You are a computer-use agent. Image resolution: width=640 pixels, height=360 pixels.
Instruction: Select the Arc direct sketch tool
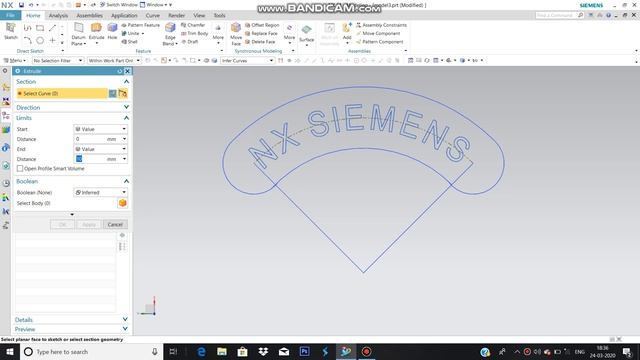[27, 40]
